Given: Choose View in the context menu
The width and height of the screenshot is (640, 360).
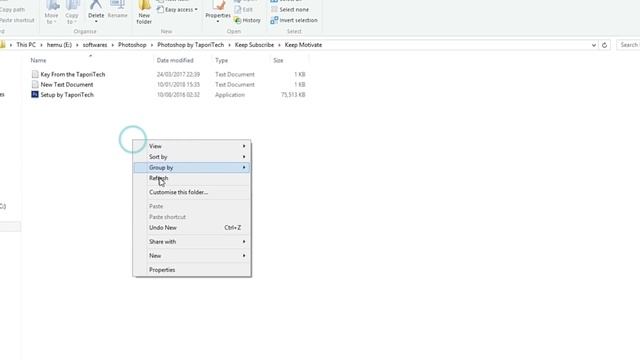Looking at the screenshot, I should [x=192, y=146].
